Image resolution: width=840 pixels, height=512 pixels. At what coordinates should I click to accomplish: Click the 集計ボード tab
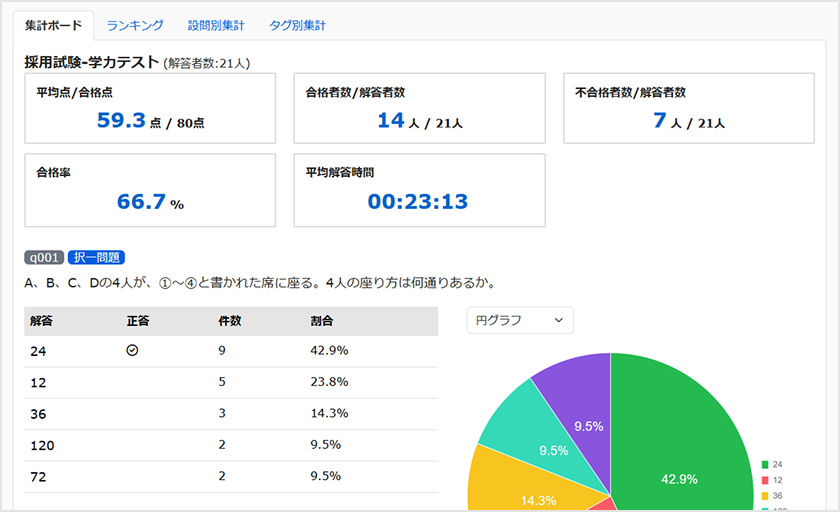click(x=53, y=25)
